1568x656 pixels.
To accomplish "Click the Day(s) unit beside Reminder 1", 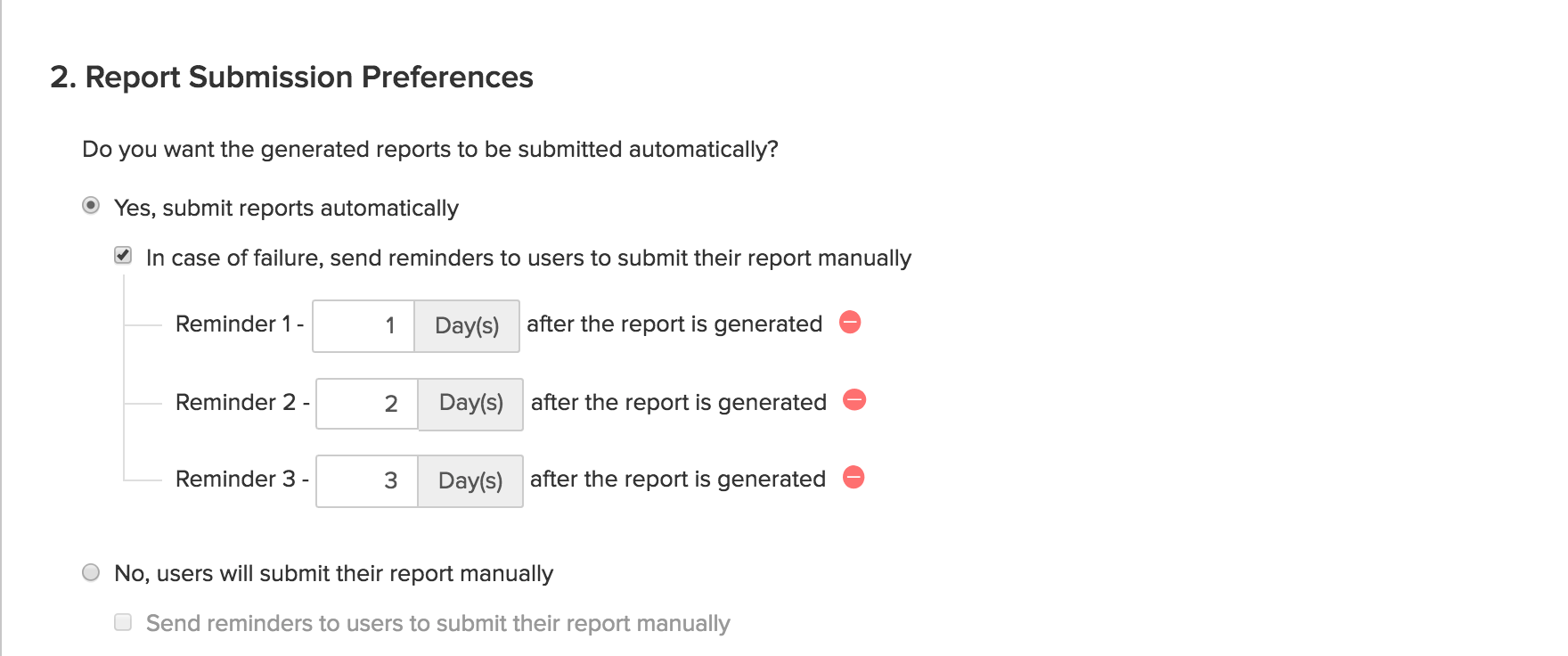I will click(x=467, y=326).
